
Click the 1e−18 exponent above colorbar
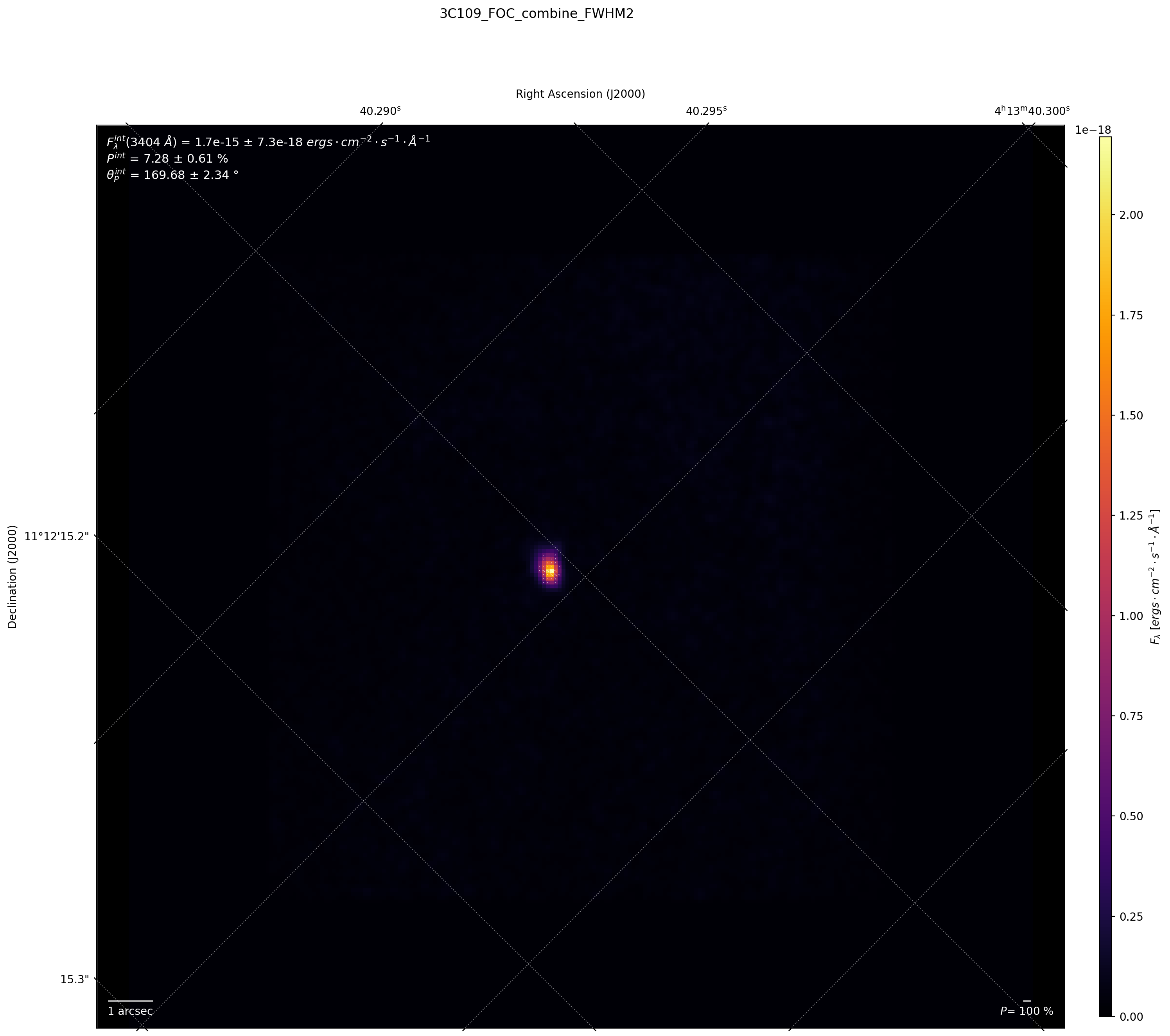1093,130
